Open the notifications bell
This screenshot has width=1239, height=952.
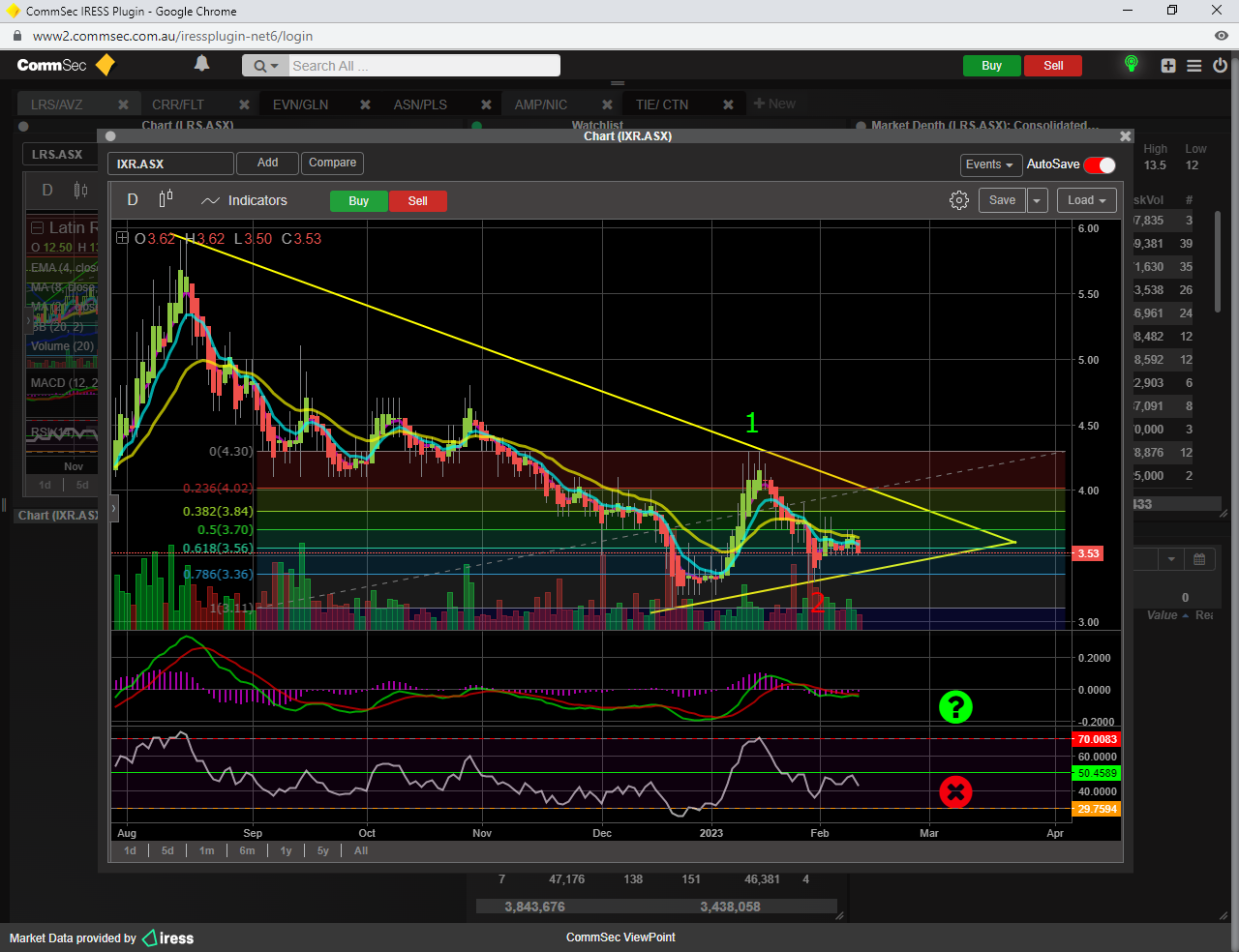point(201,64)
